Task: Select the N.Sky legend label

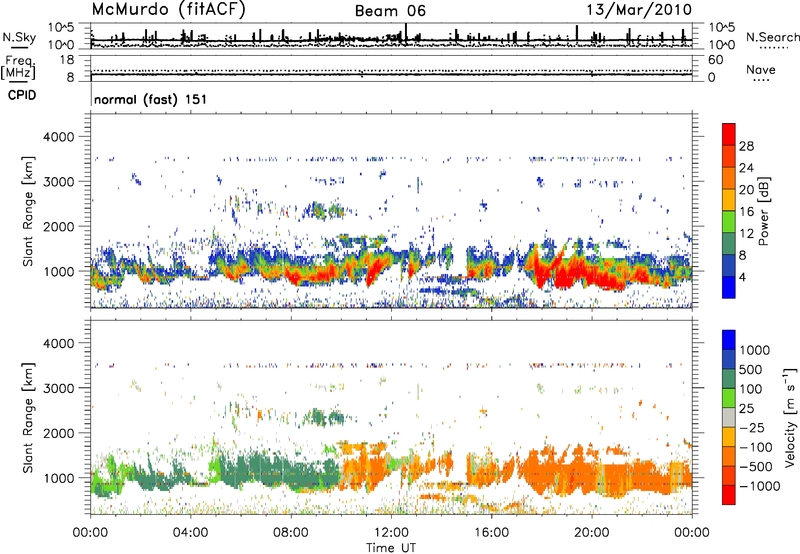Action: [x=19, y=37]
